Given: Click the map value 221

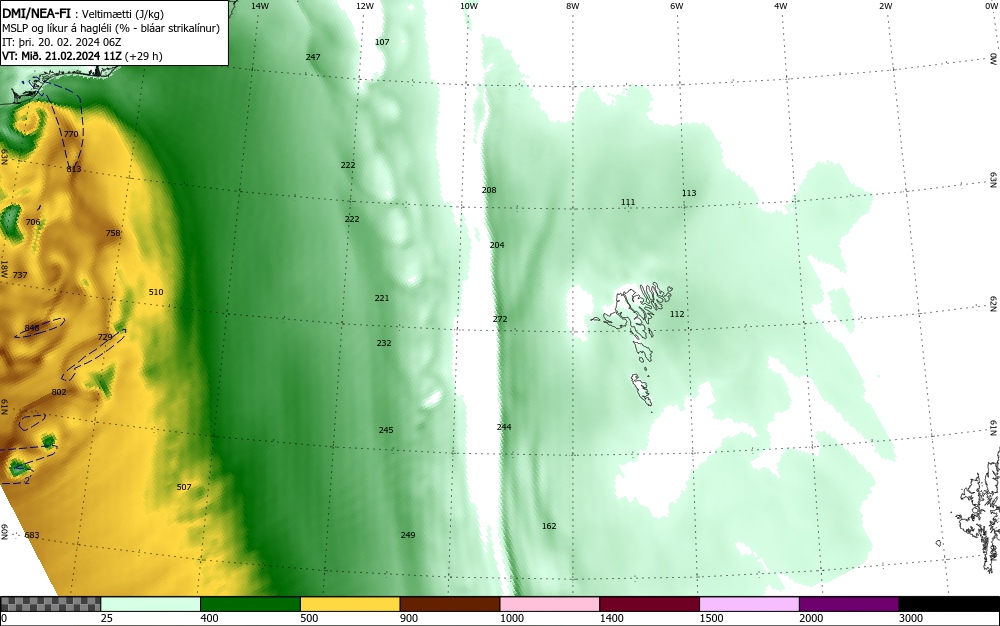Looking at the screenshot, I should 381,298.
